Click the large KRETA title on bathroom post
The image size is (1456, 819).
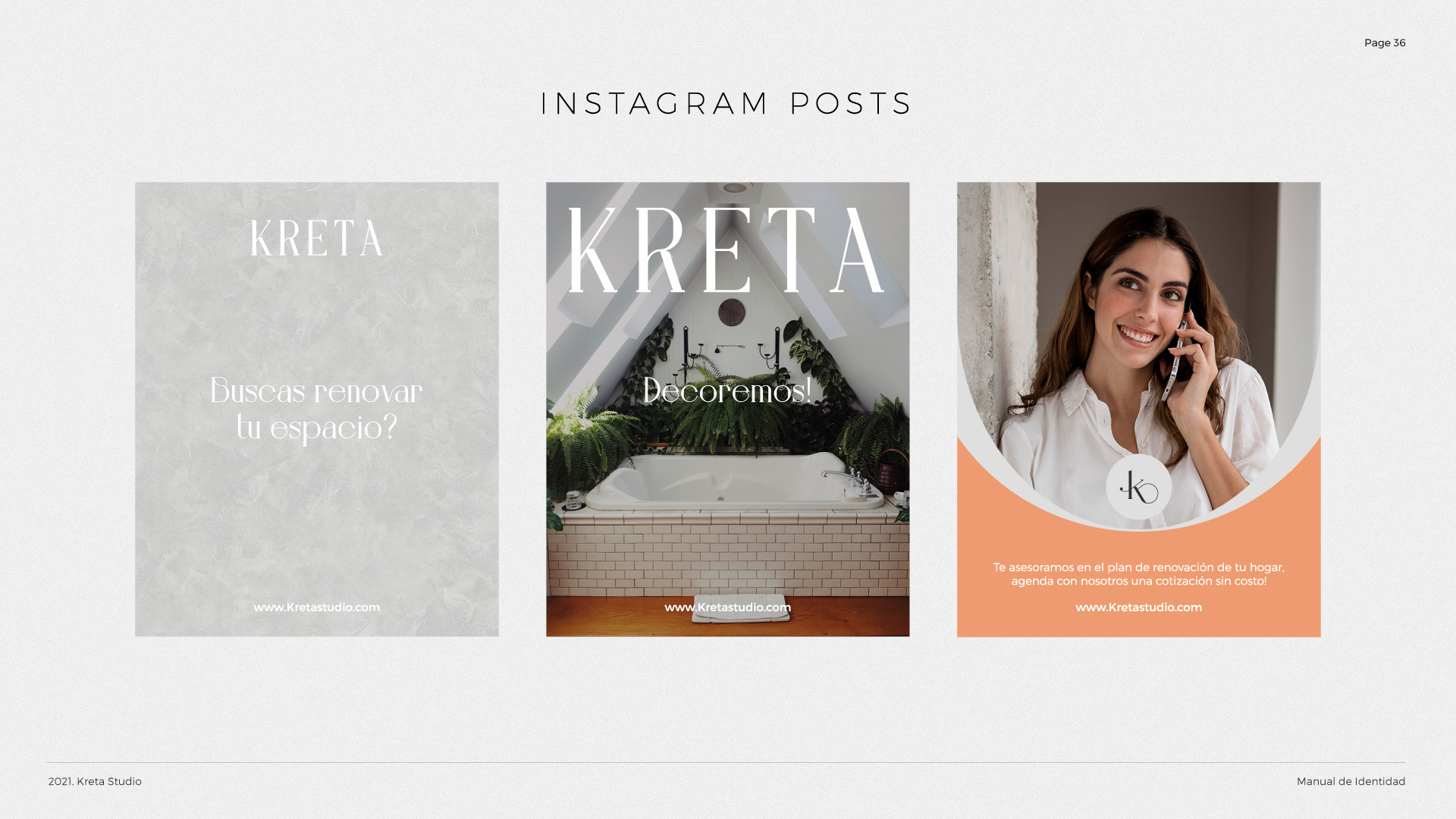[x=726, y=251]
